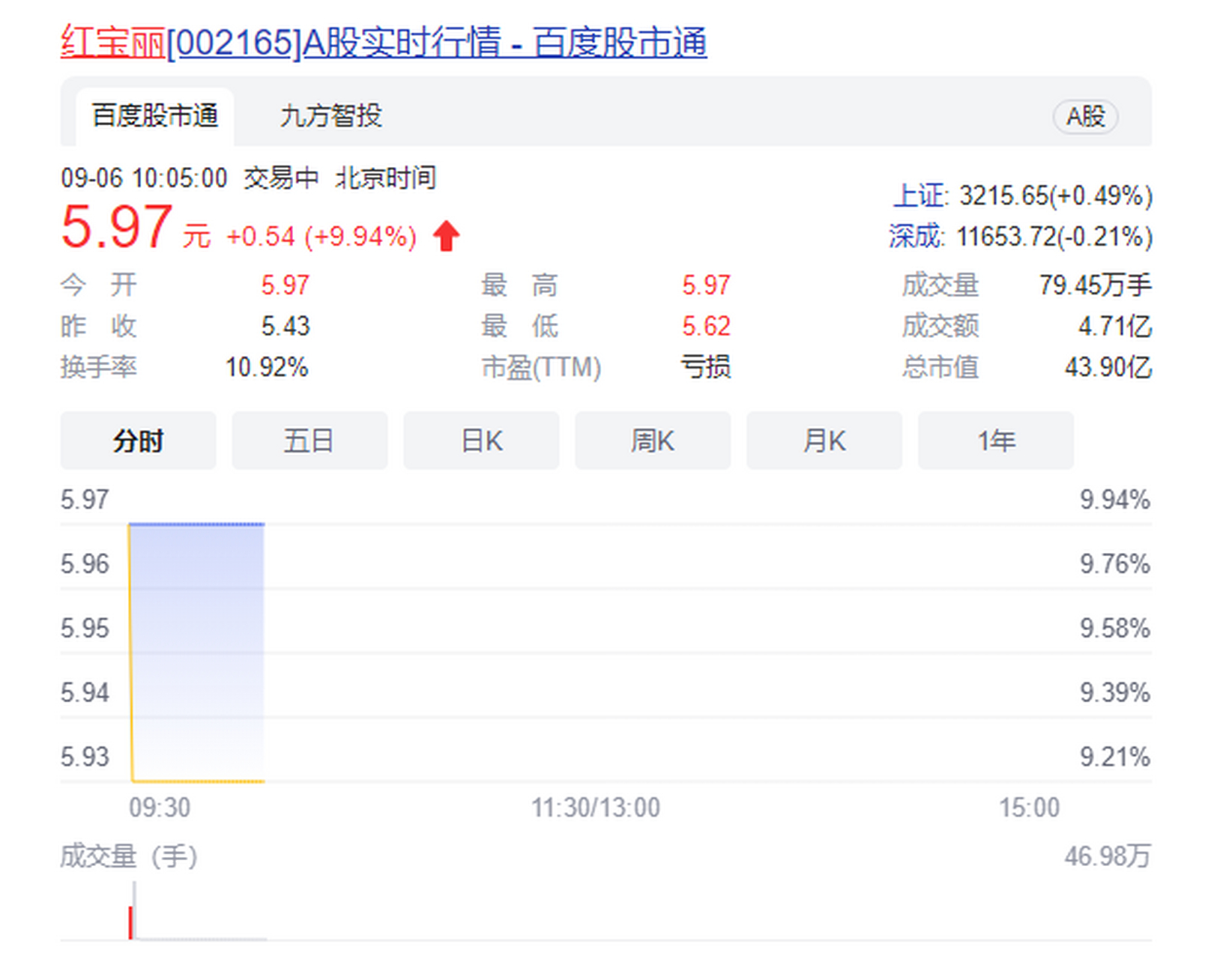Open the 日K daily candlestick chart
Viewport: 1232px width, 959px height.
[480, 441]
